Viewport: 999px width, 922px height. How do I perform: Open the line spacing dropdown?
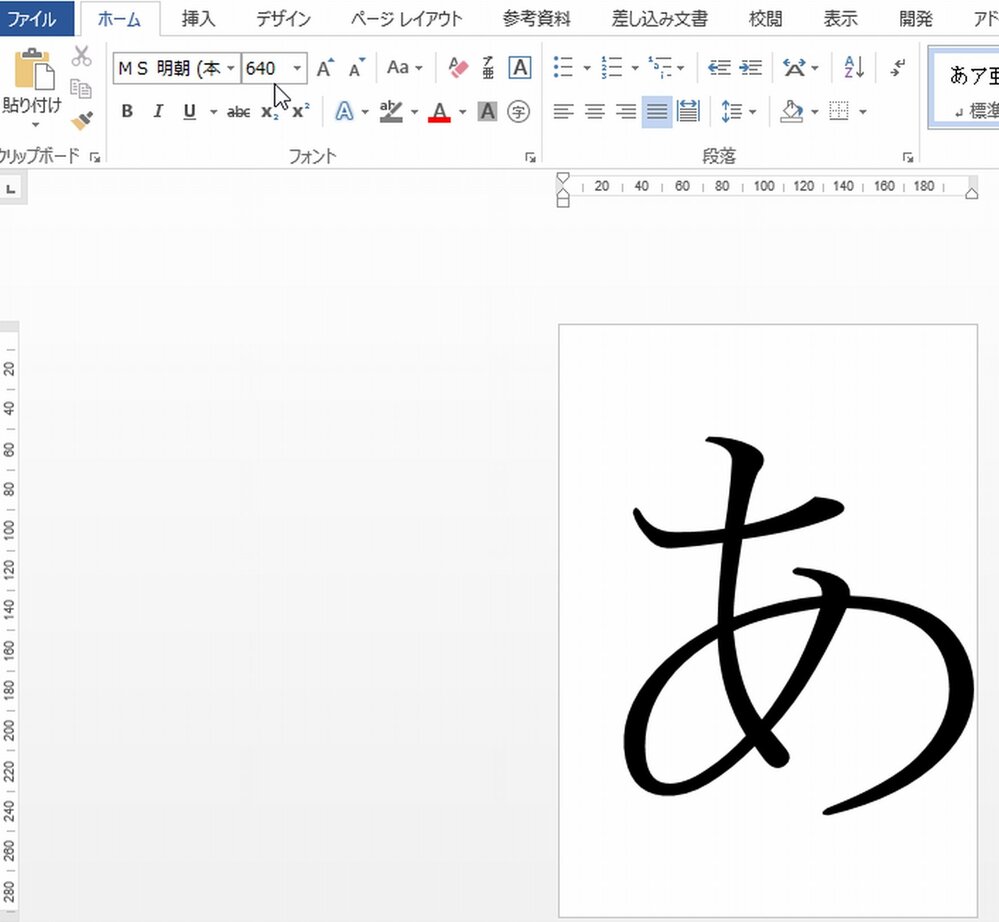pos(738,112)
